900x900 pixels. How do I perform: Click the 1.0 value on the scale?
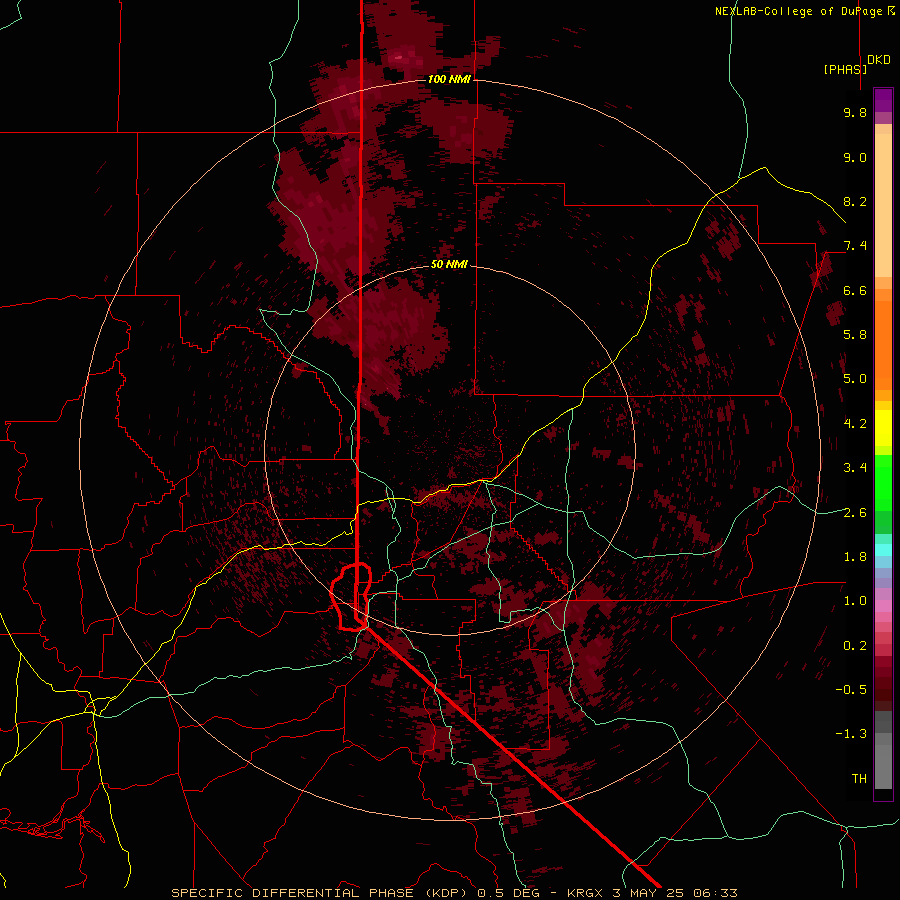tap(855, 600)
